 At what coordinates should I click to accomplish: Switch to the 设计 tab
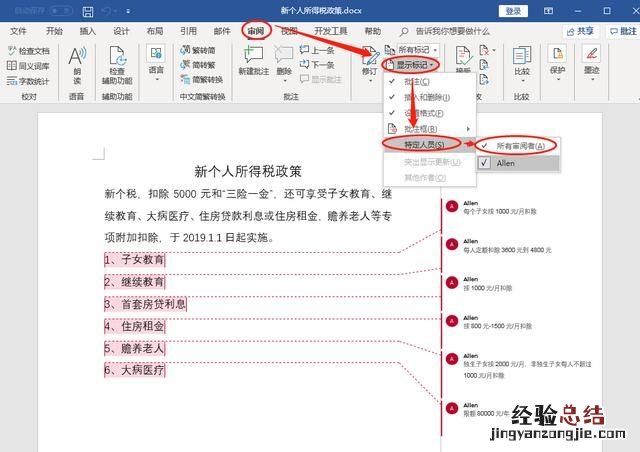tap(121, 31)
